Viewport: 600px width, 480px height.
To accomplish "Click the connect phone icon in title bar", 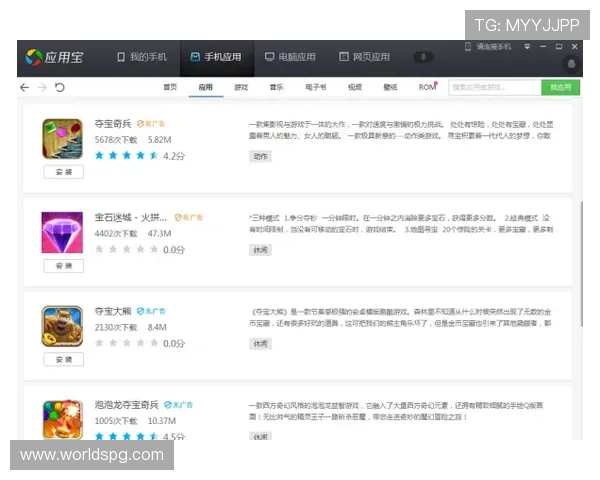I will [468, 47].
